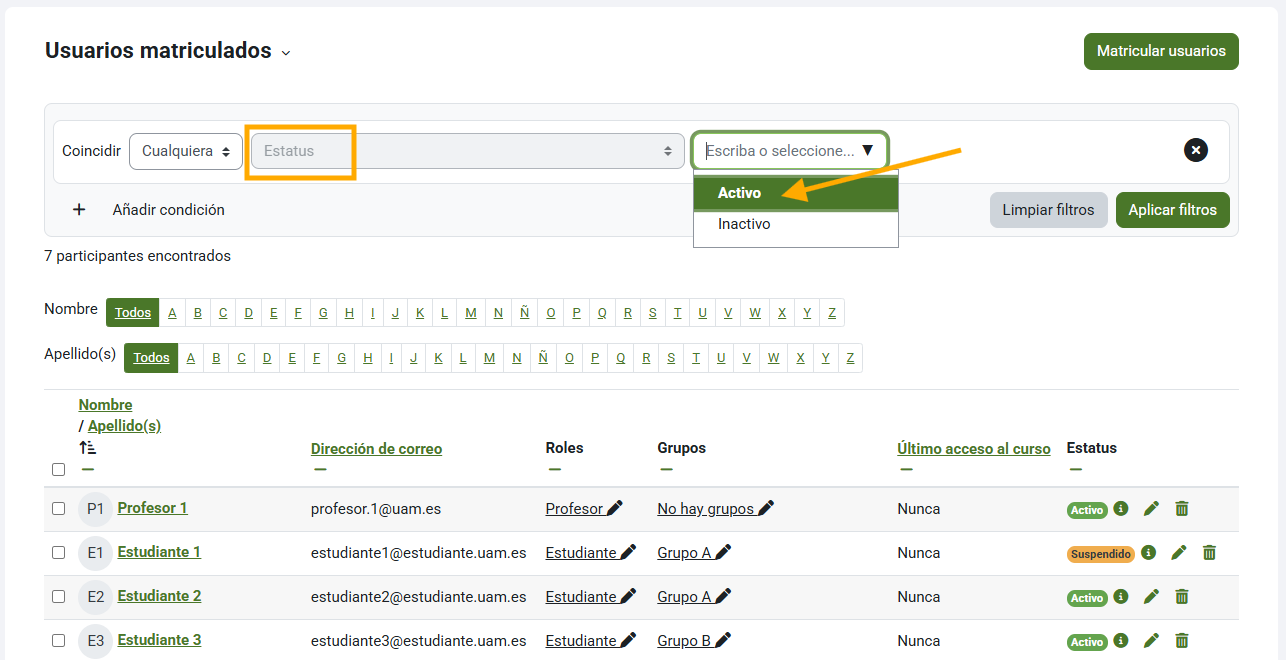Click the trash icon to unenrol Estudiante 3
The width and height of the screenshot is (1286, 660).
tap(1181, 641)
